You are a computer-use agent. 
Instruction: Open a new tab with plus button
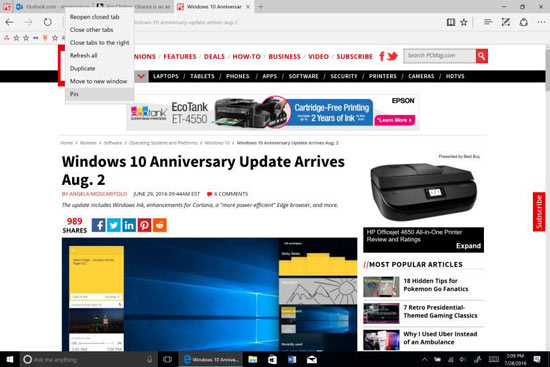[261, 7]
